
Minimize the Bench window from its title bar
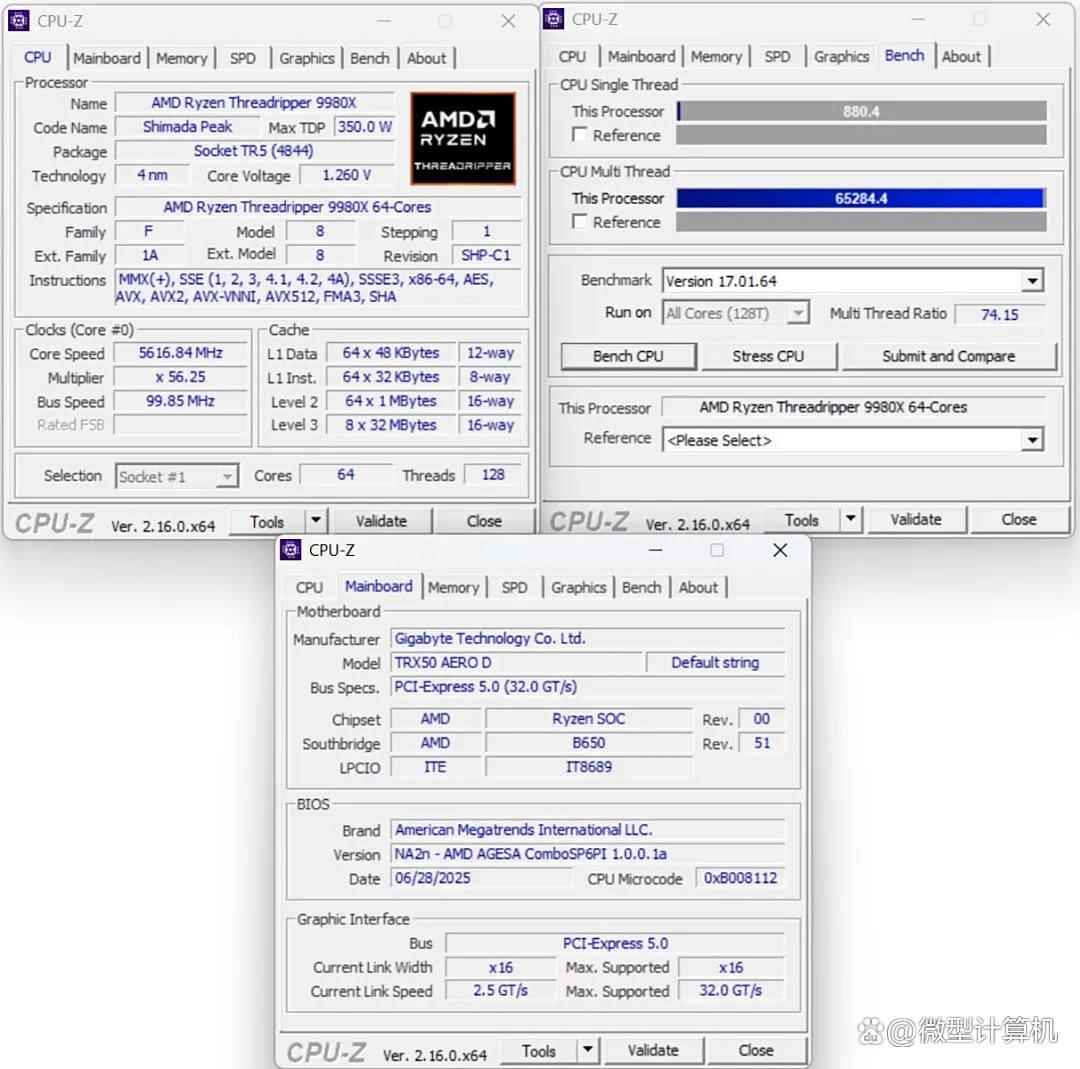click(x=917, y=19)
